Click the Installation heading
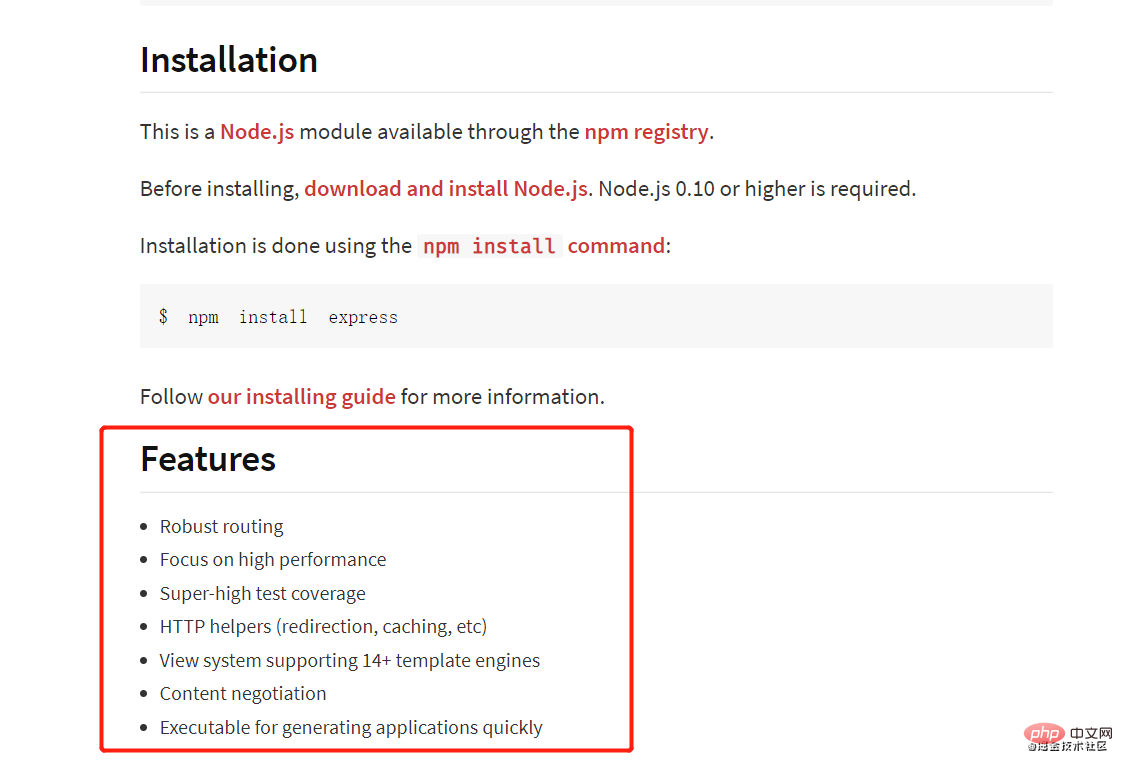 [229, 59]
